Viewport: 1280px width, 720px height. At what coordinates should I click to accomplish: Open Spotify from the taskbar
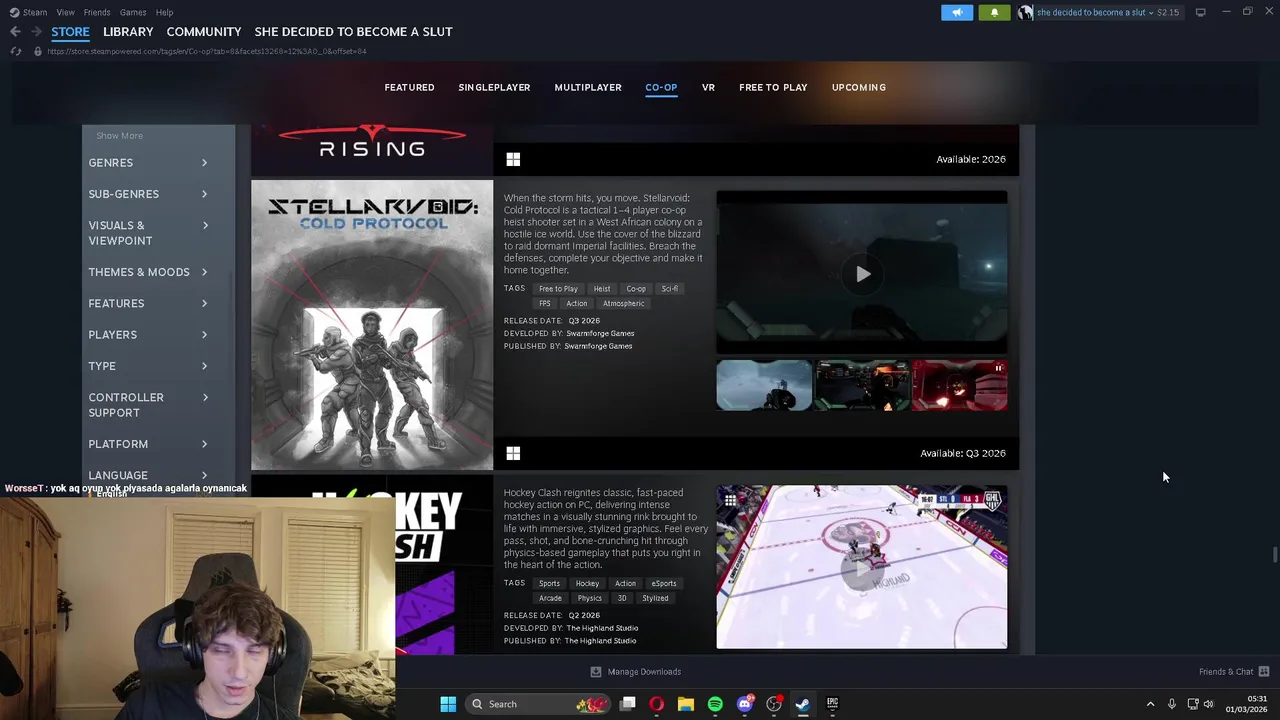coord(715,704)
